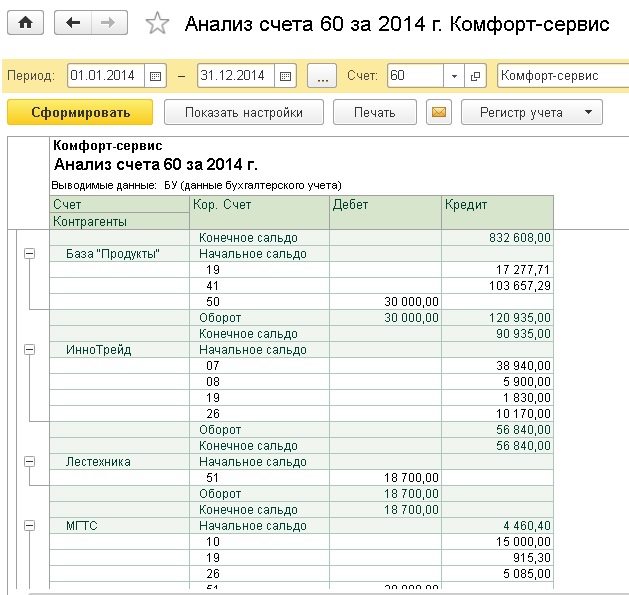
Task: Click the Контрагенты header cell
Action: [120, 221]
